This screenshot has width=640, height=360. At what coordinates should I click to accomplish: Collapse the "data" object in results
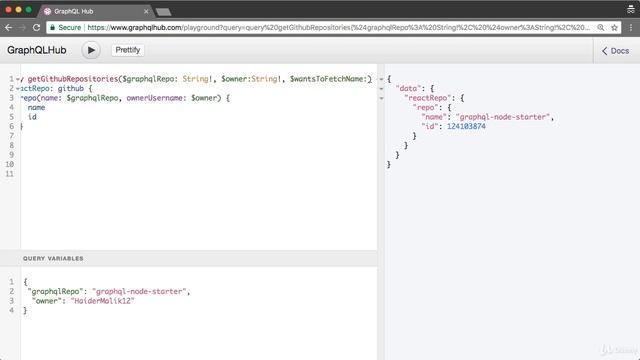(381, 89)
